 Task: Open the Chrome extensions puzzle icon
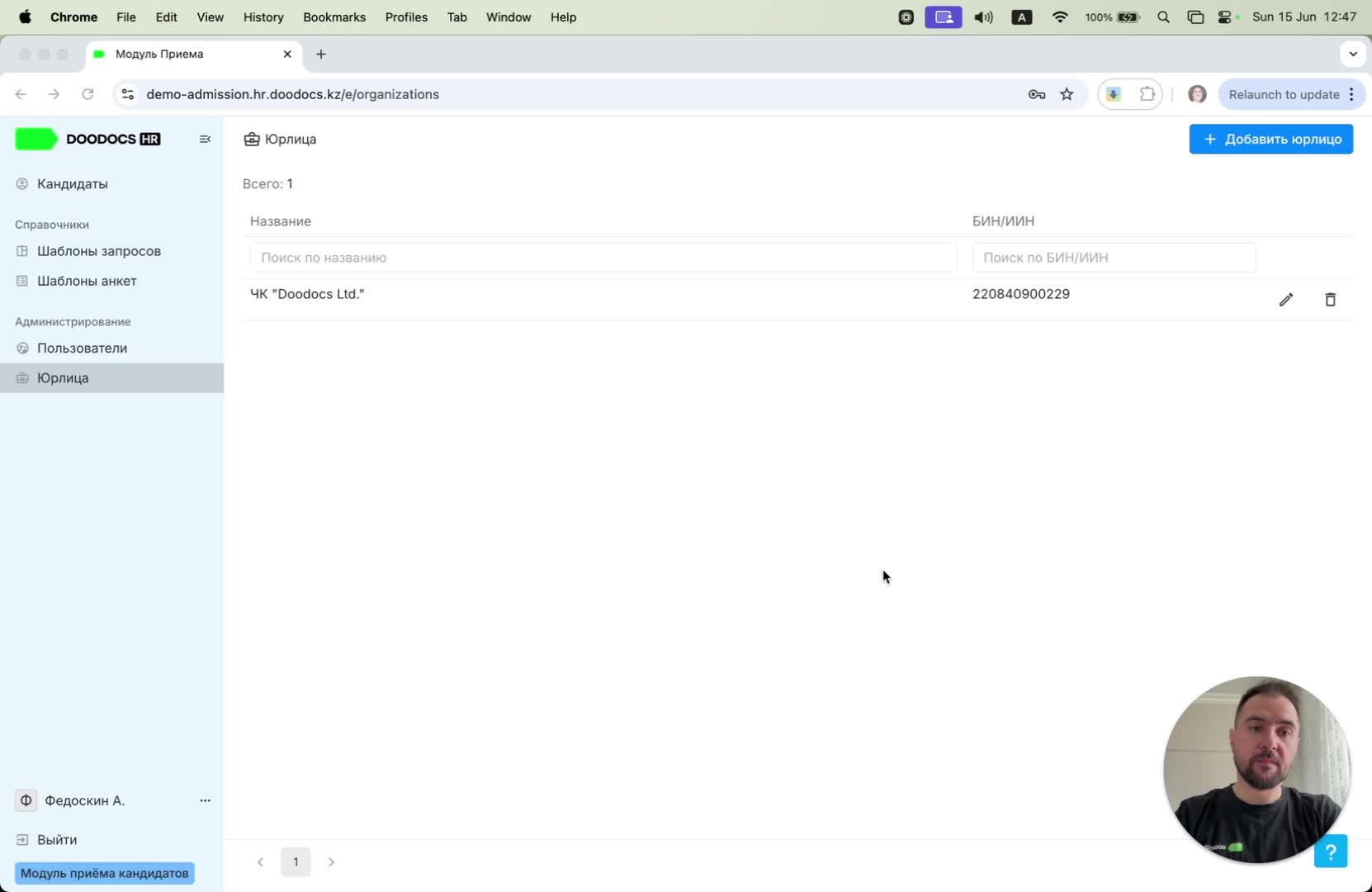tap(1147, 94)
